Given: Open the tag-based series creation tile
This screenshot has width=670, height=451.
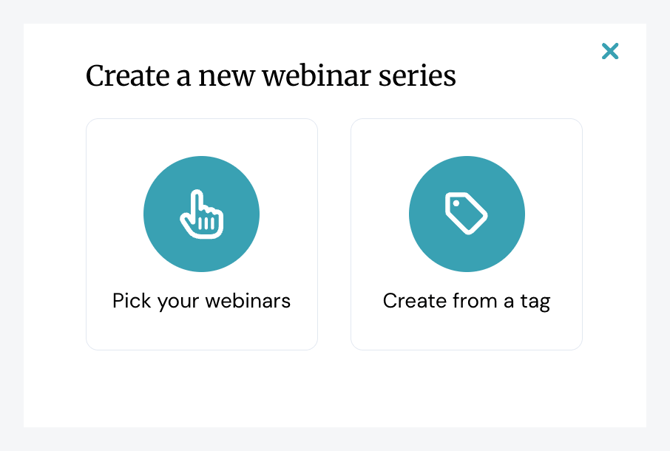Looking at the screenshot, I should pos(466,234).
